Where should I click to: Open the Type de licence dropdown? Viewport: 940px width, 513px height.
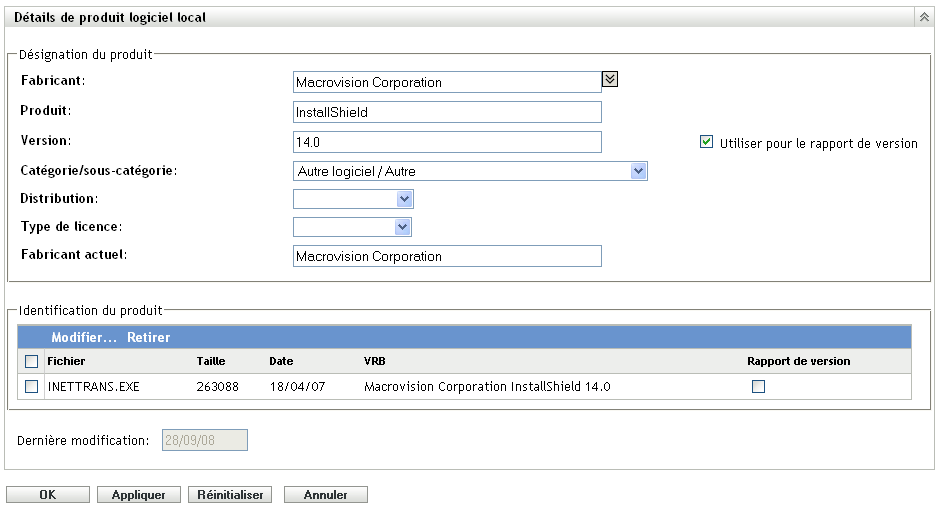(x=403, y=227)
